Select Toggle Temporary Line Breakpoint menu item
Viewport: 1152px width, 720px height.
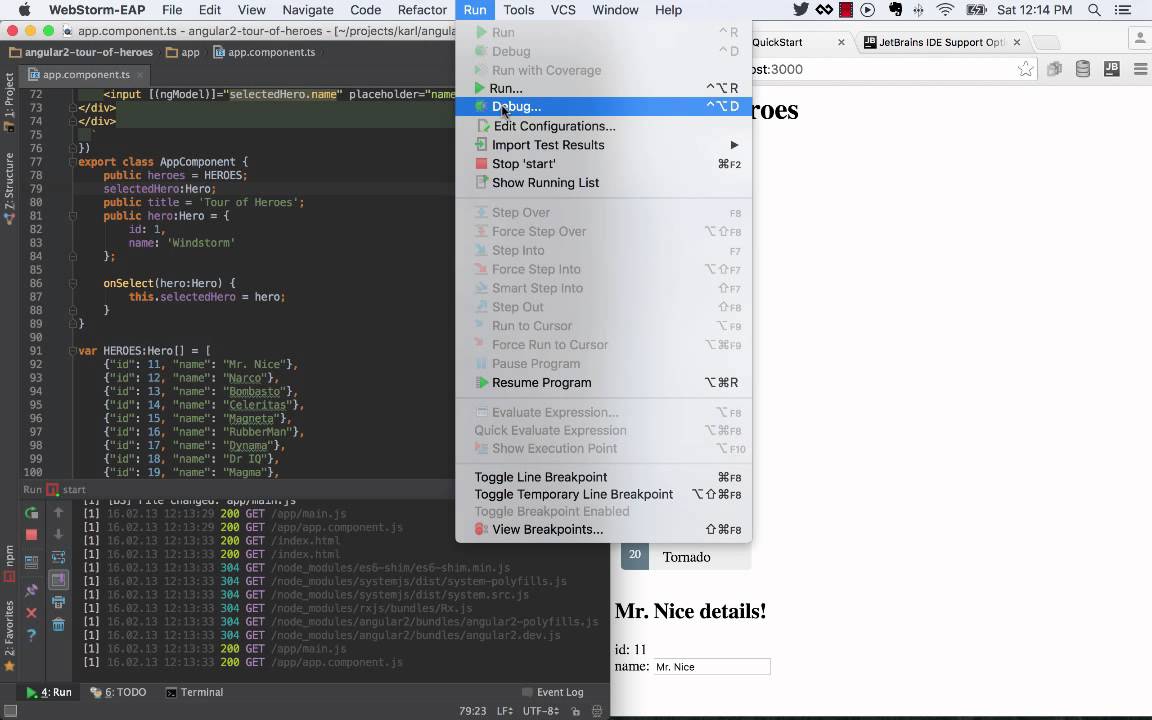click(604, 494)
